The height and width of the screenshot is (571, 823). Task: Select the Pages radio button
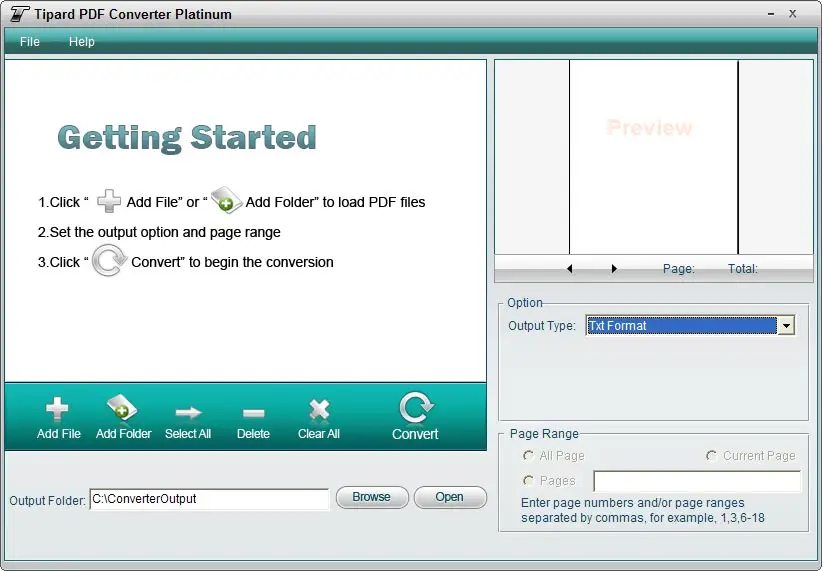point(529,480)
